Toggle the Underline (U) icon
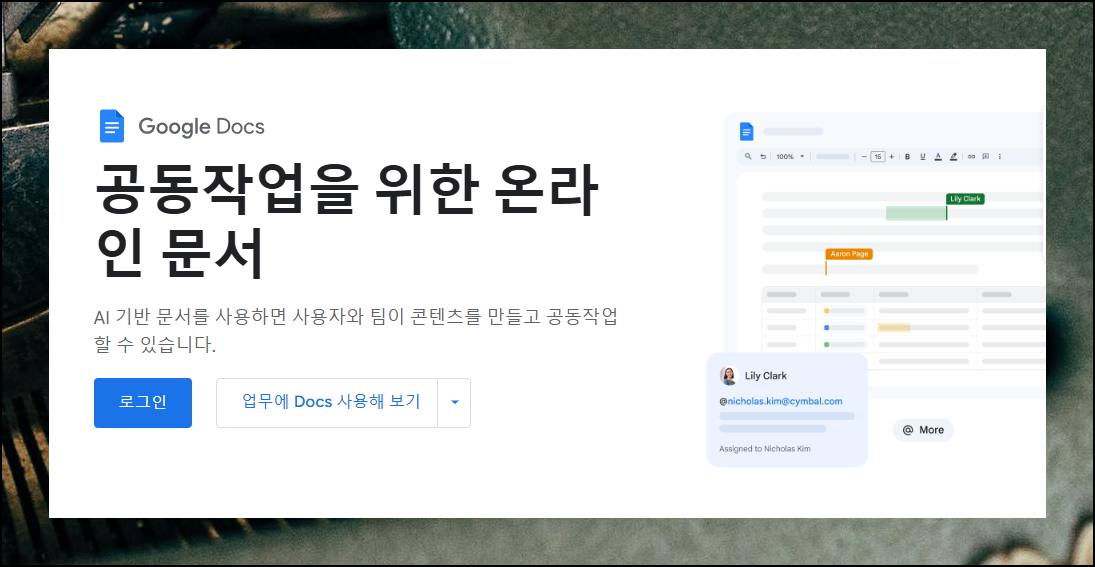The width and height of the screenshot is (1095, 567). point(923,156)
